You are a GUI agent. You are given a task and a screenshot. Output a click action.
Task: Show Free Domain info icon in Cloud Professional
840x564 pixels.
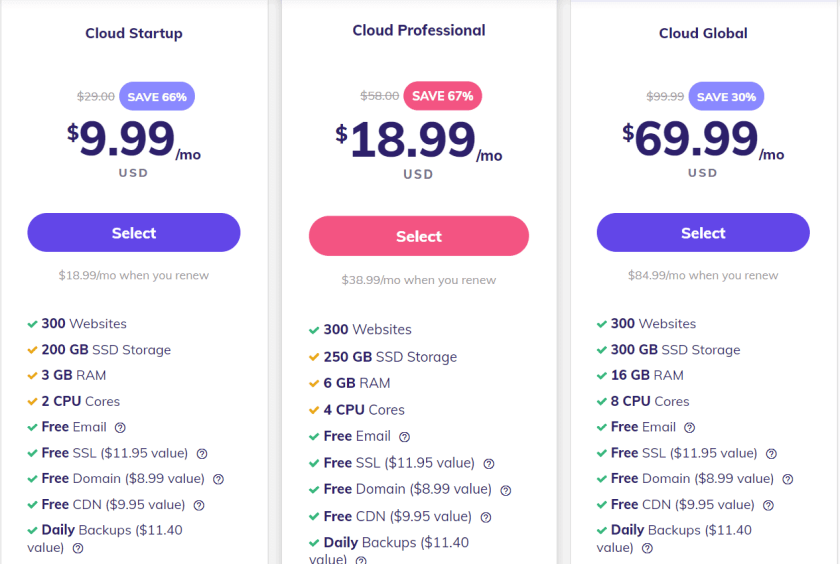click(506, 490)
